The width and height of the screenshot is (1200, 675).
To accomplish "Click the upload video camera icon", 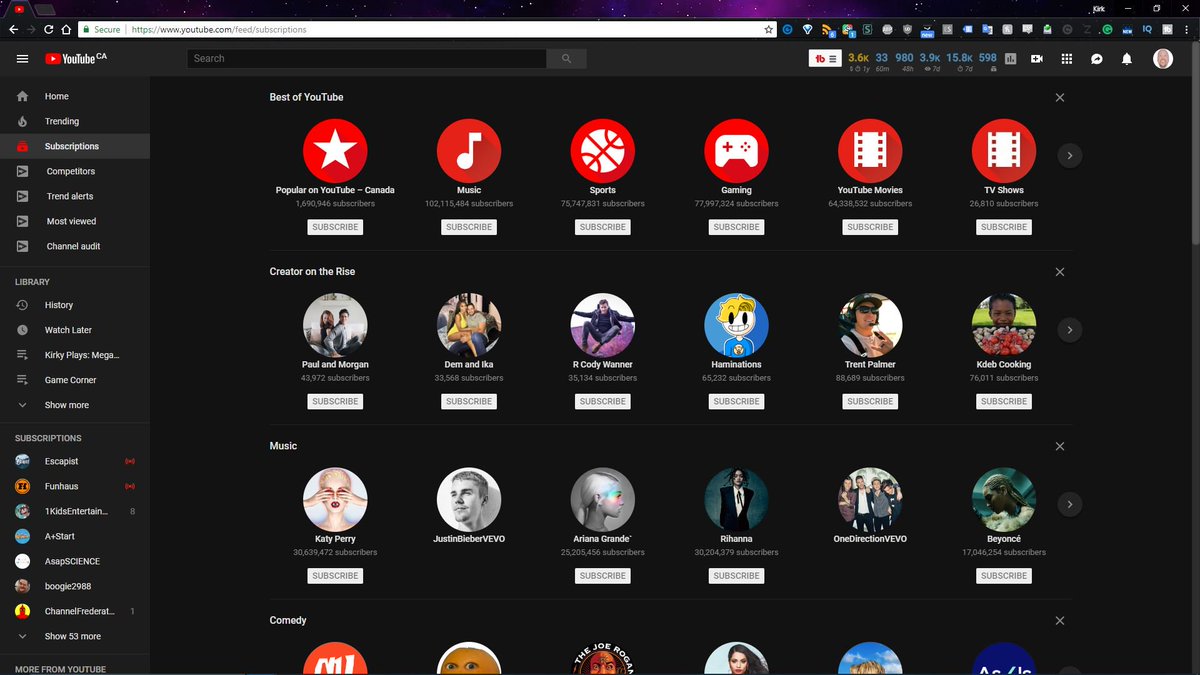I will pyautogui.click(x=1037, y=59).
